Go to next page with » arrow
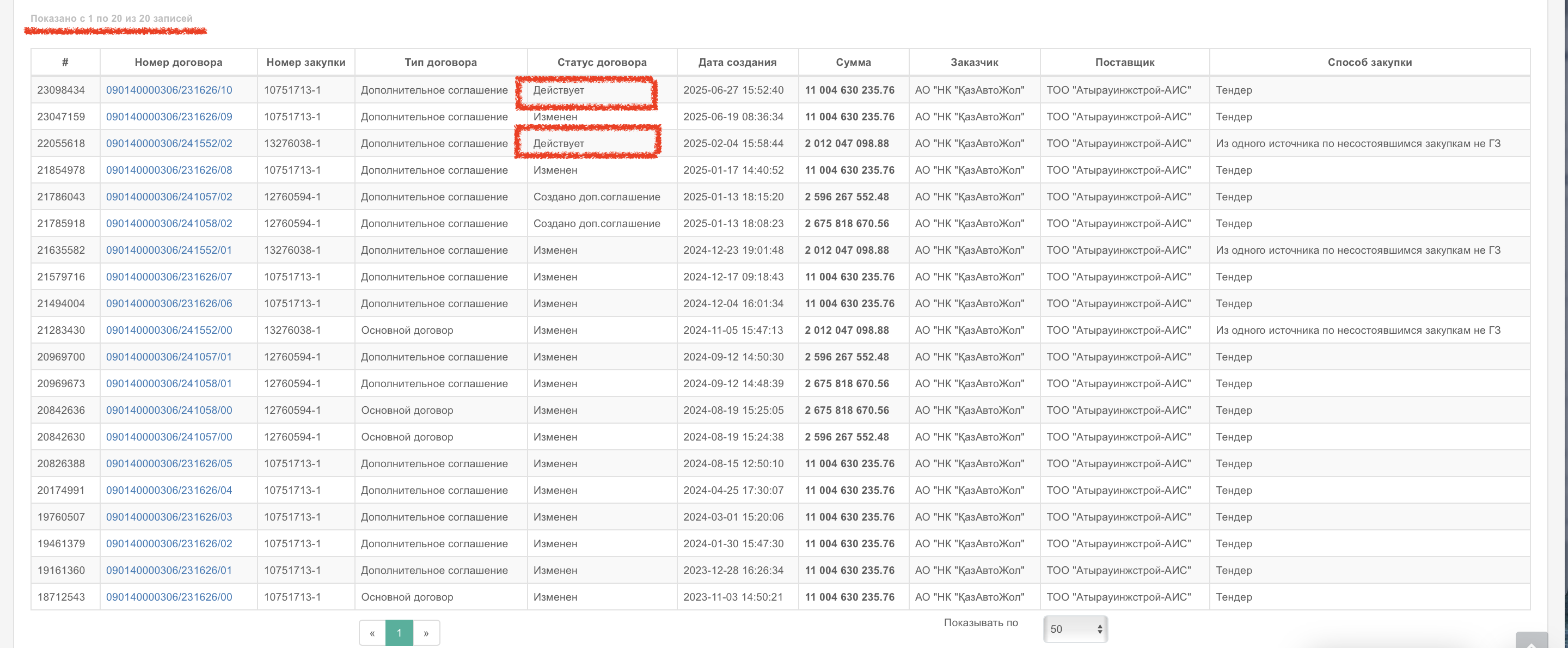Viewport: 1568px width, 648px height. pos(426,633)
